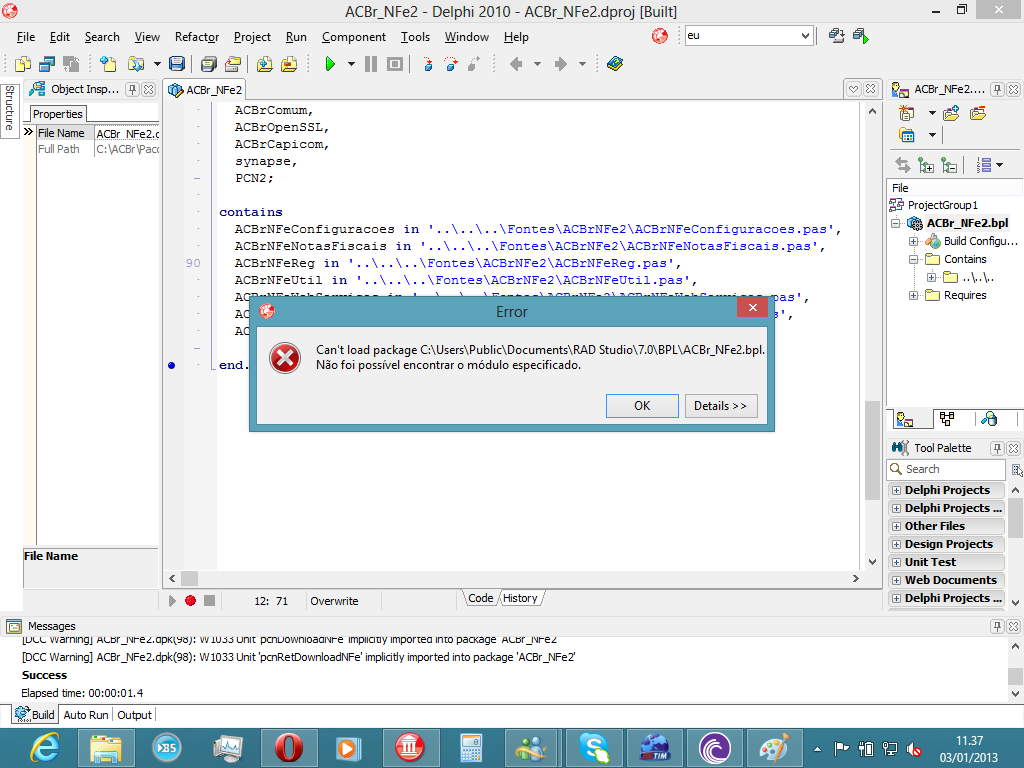This screenshot has width=1024, height=768.
Task: Open the Run button dropdown arrow
Action: (351, 64)
